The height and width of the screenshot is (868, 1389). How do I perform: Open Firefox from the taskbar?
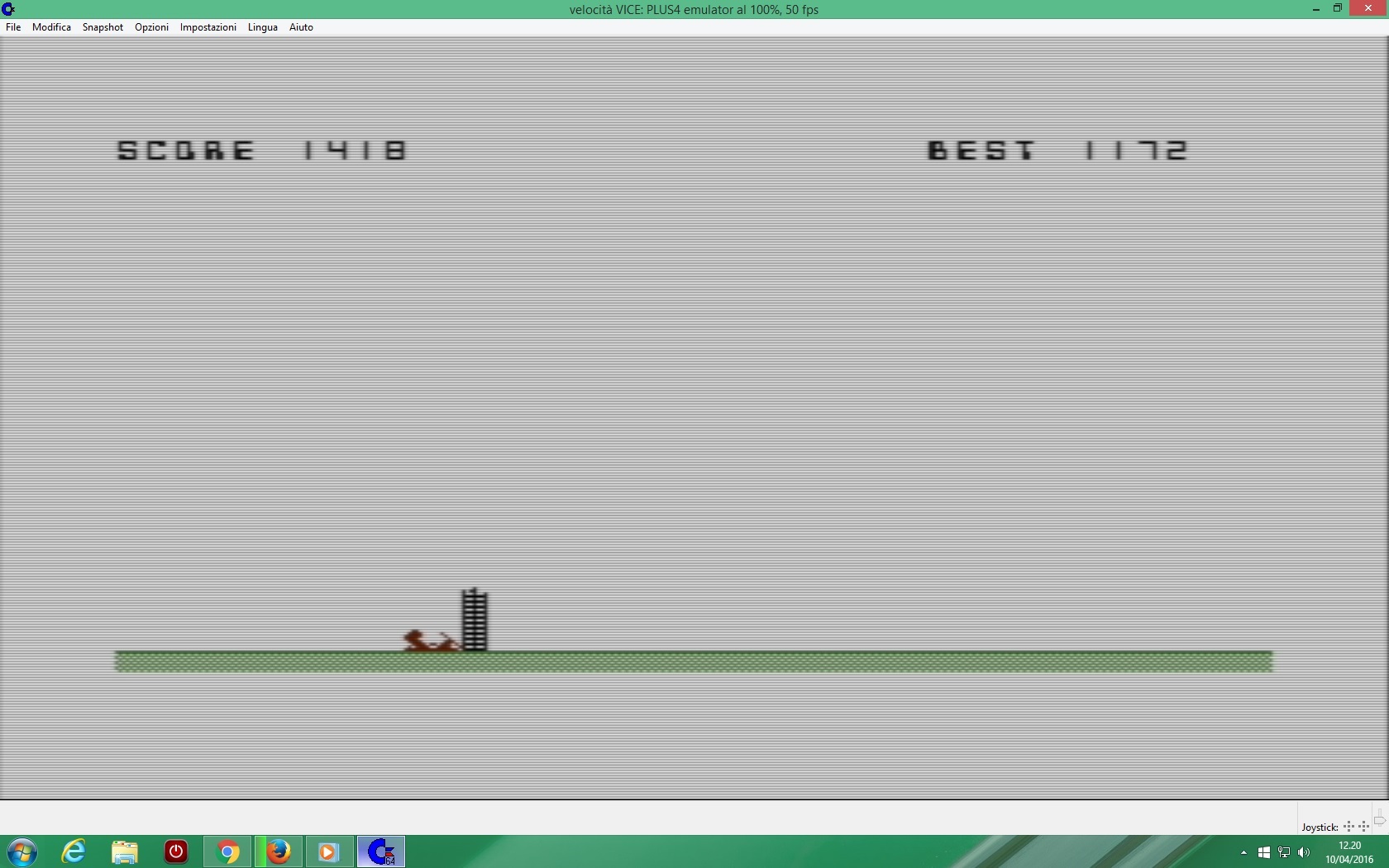coord(279,851)
